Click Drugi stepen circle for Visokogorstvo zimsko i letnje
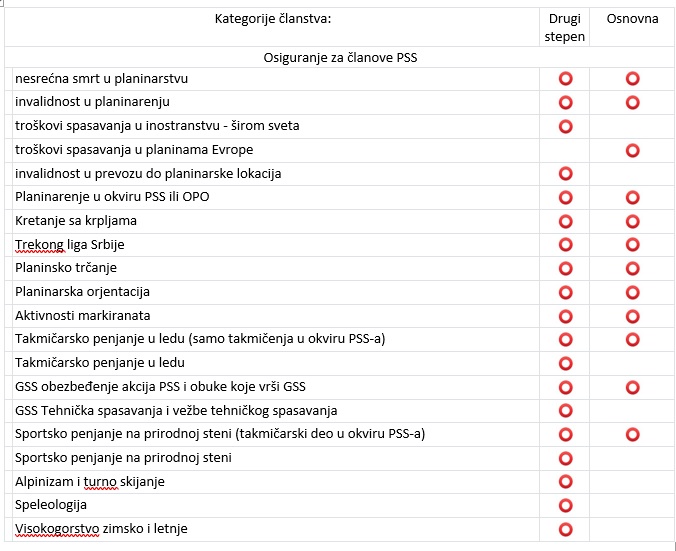The width and height of the screenshot is (676, 551). 565,529
